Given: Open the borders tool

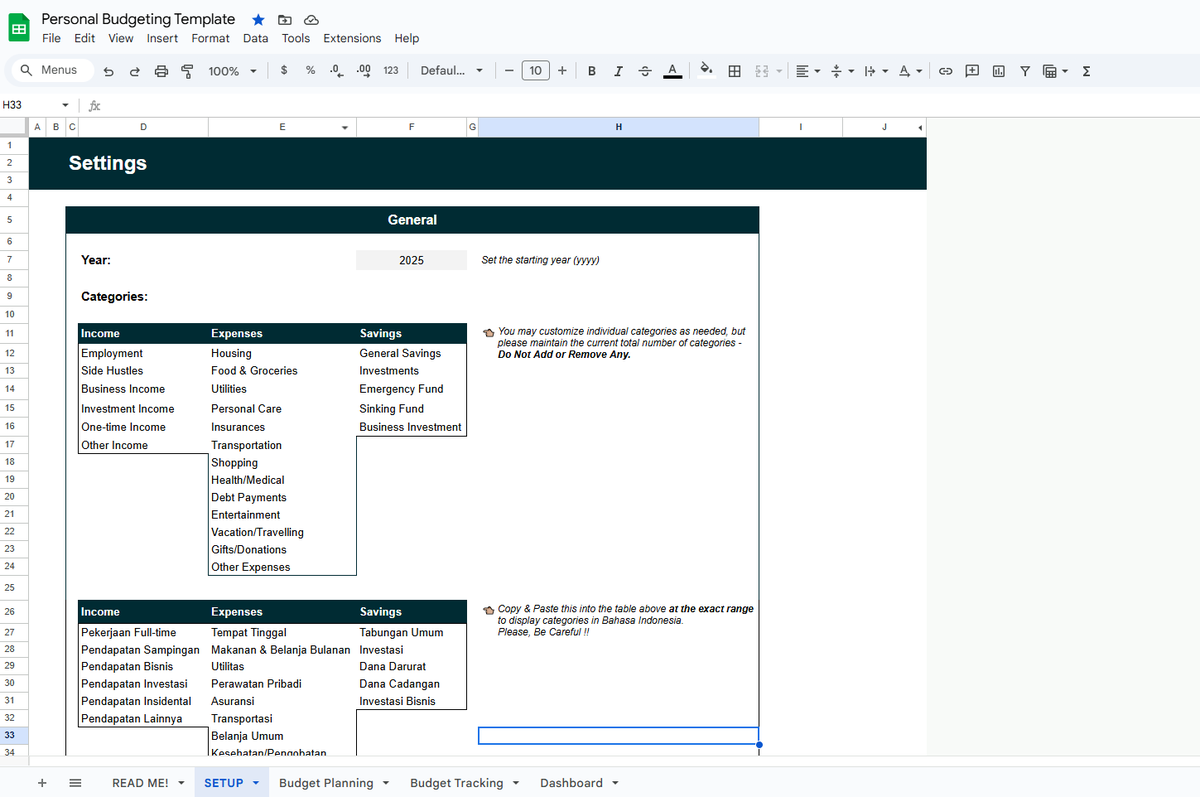Looking at the screenshot, I should [x=734, y=71].
